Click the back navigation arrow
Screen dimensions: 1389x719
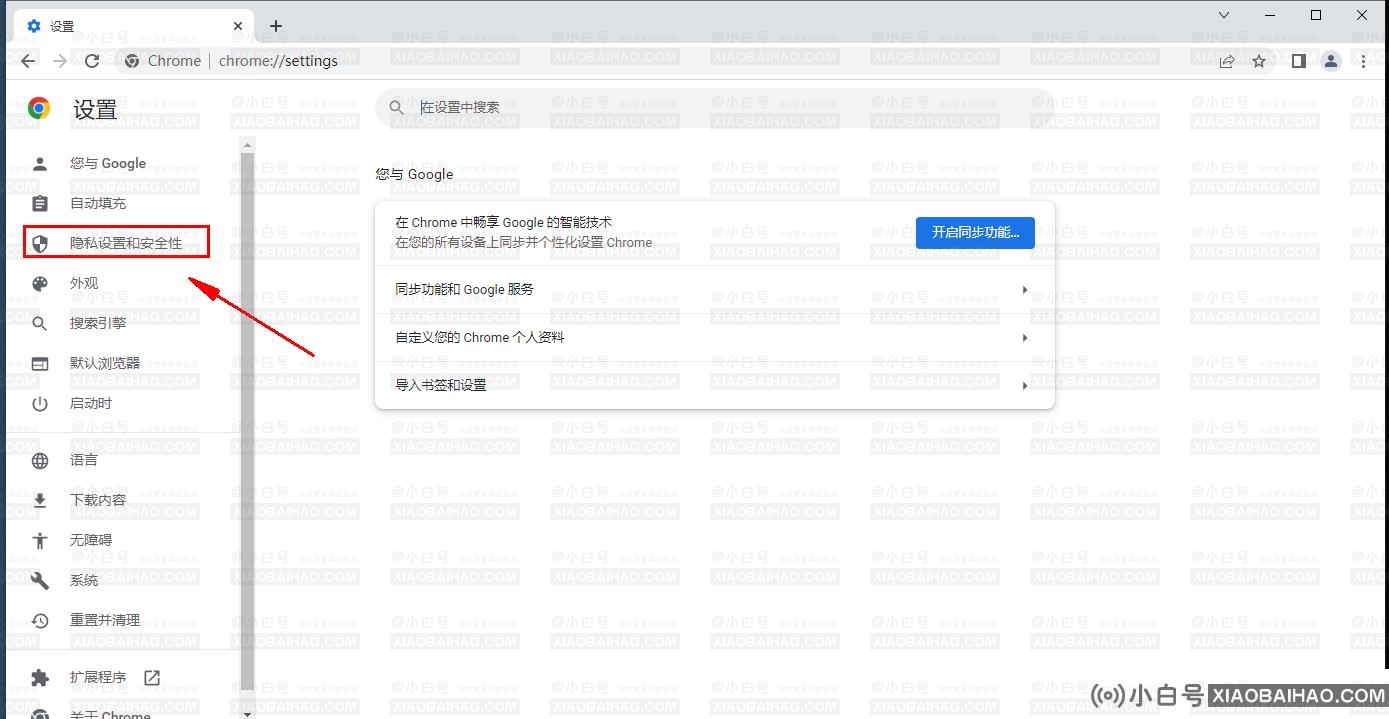click(28, 61)
